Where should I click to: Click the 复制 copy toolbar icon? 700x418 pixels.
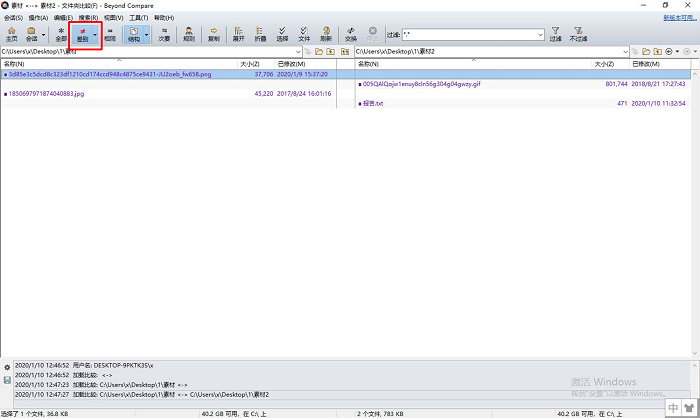214,34
